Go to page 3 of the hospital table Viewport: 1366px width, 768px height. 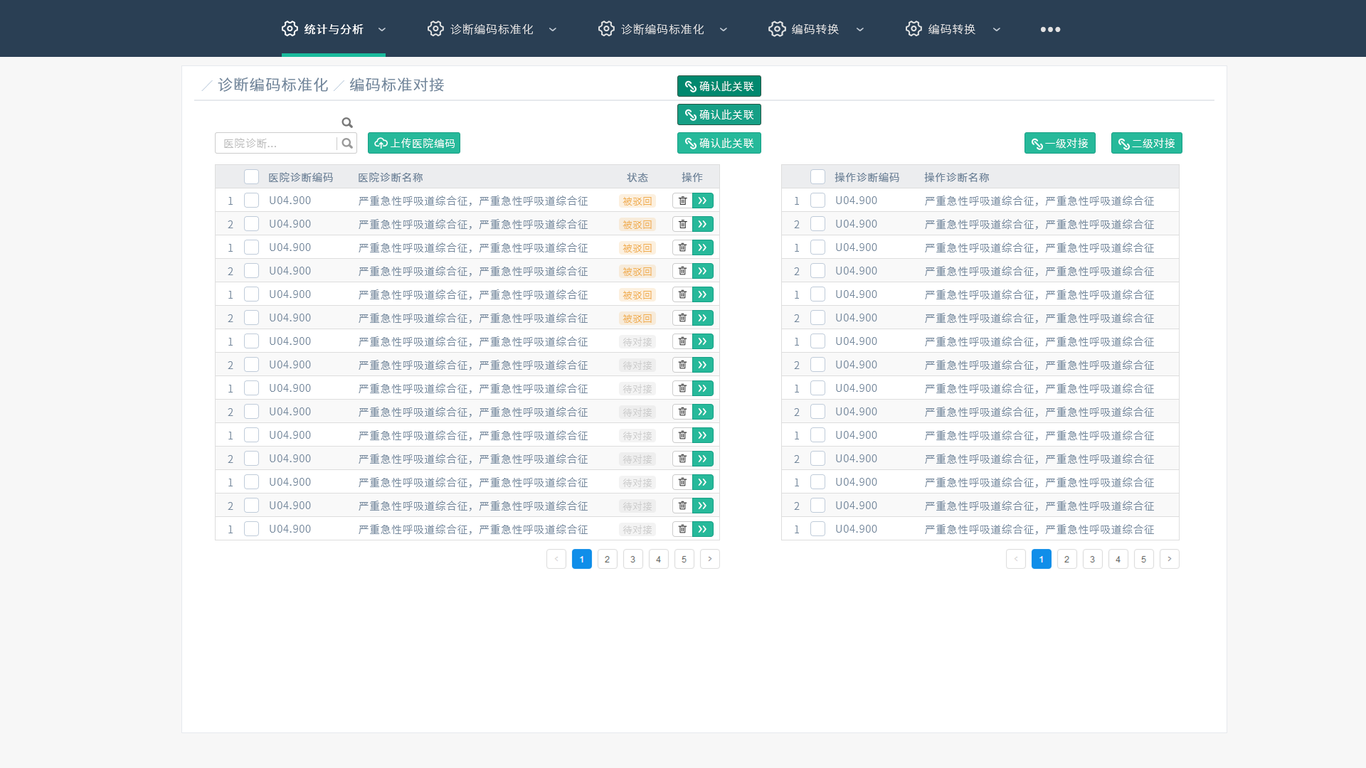pyautogui.click(x=633, y=559)
